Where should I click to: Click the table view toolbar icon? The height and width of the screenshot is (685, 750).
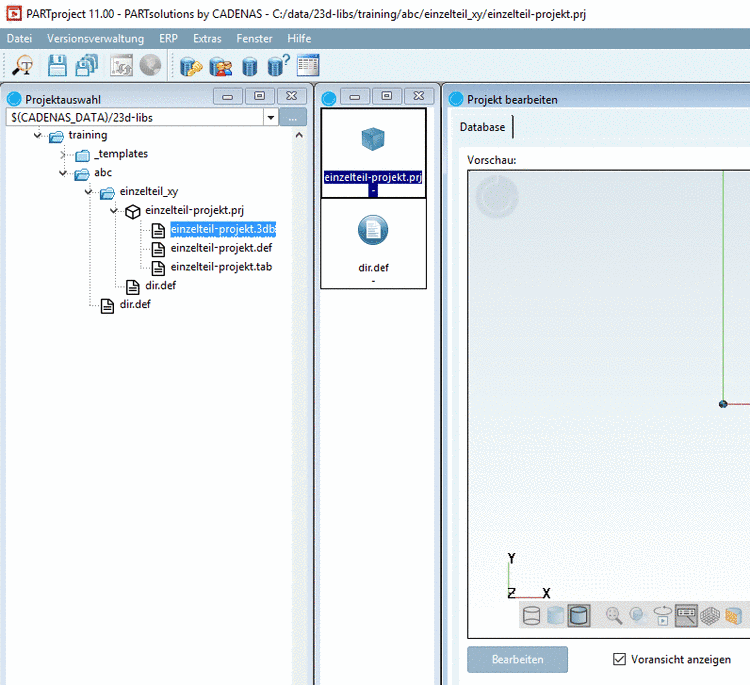308,66
